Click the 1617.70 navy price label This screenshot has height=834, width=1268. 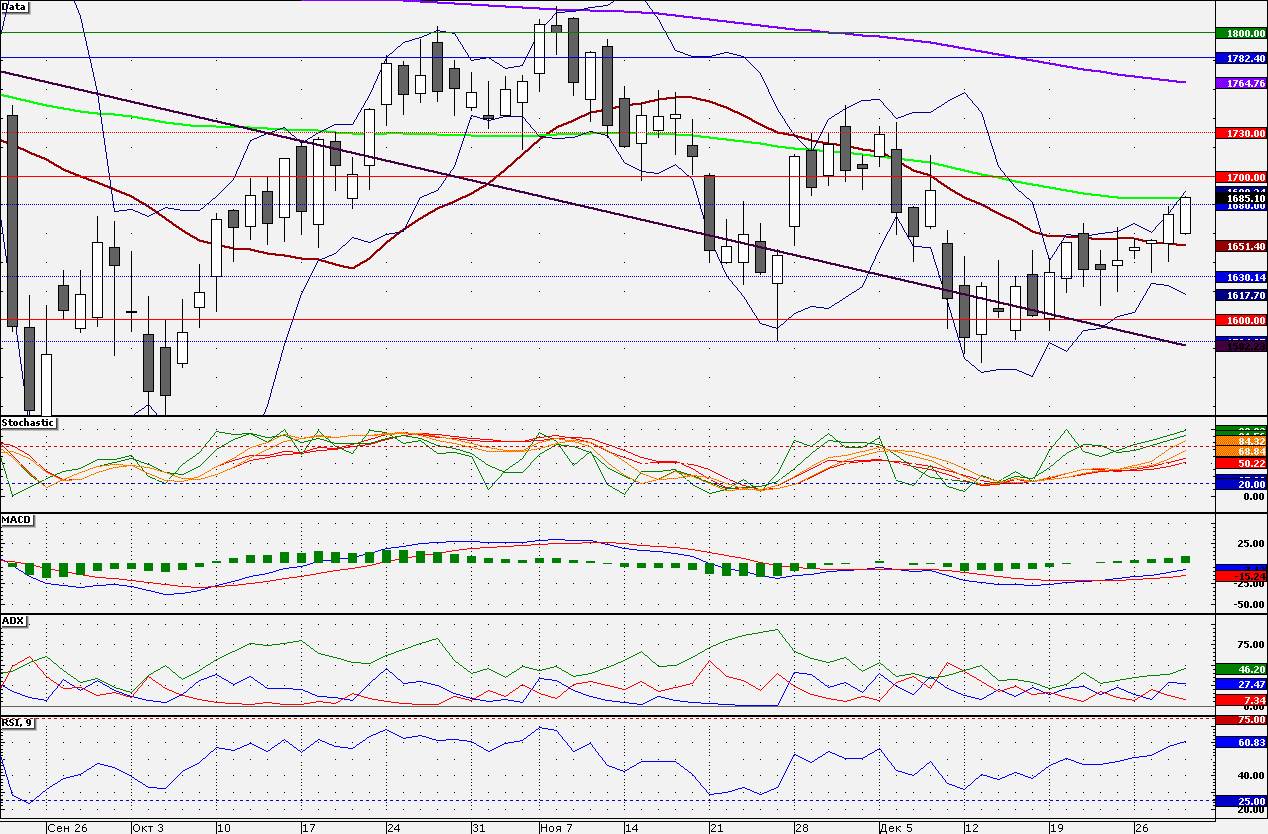(x=1241, y=295)
